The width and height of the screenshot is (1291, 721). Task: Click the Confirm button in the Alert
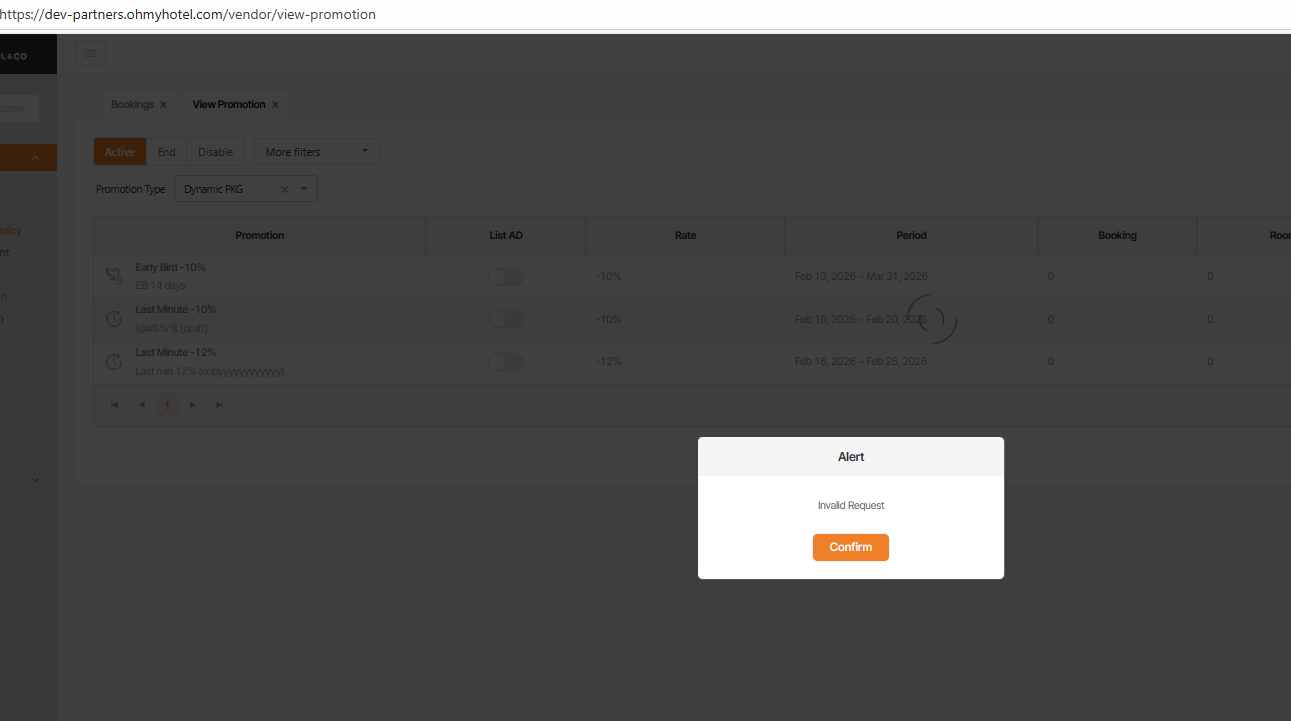850,547
